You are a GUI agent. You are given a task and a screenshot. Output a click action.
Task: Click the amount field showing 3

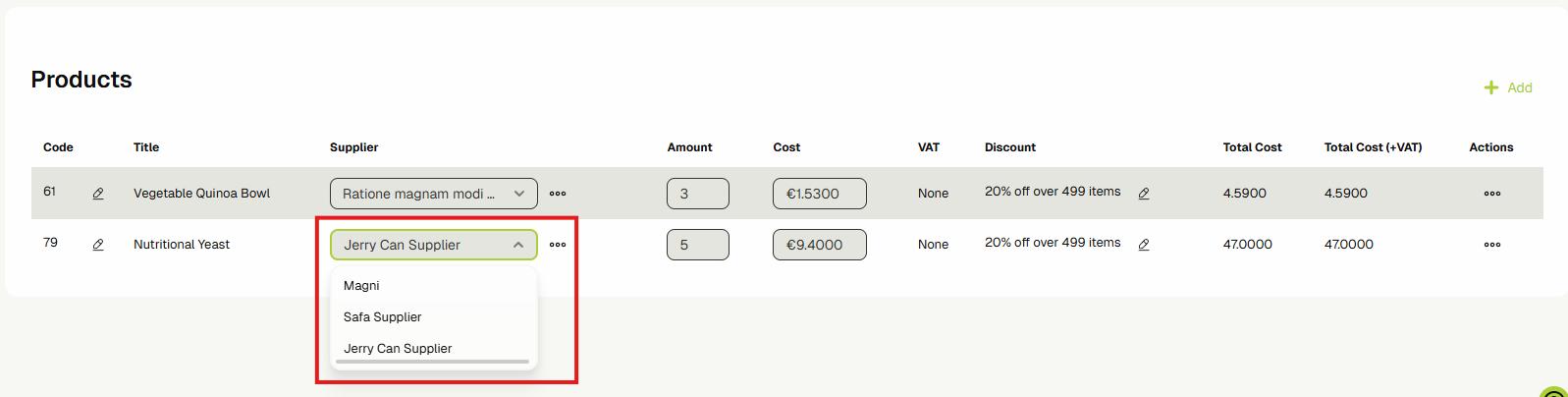(697, 194)
